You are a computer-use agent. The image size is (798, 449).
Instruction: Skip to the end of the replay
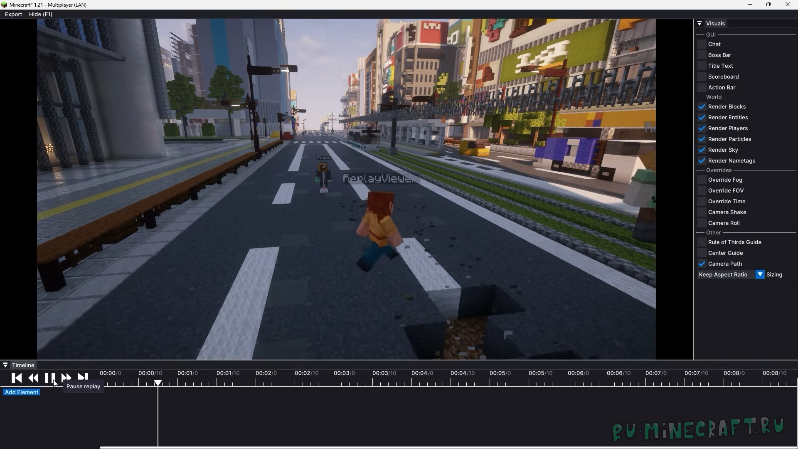pos(82,378)
